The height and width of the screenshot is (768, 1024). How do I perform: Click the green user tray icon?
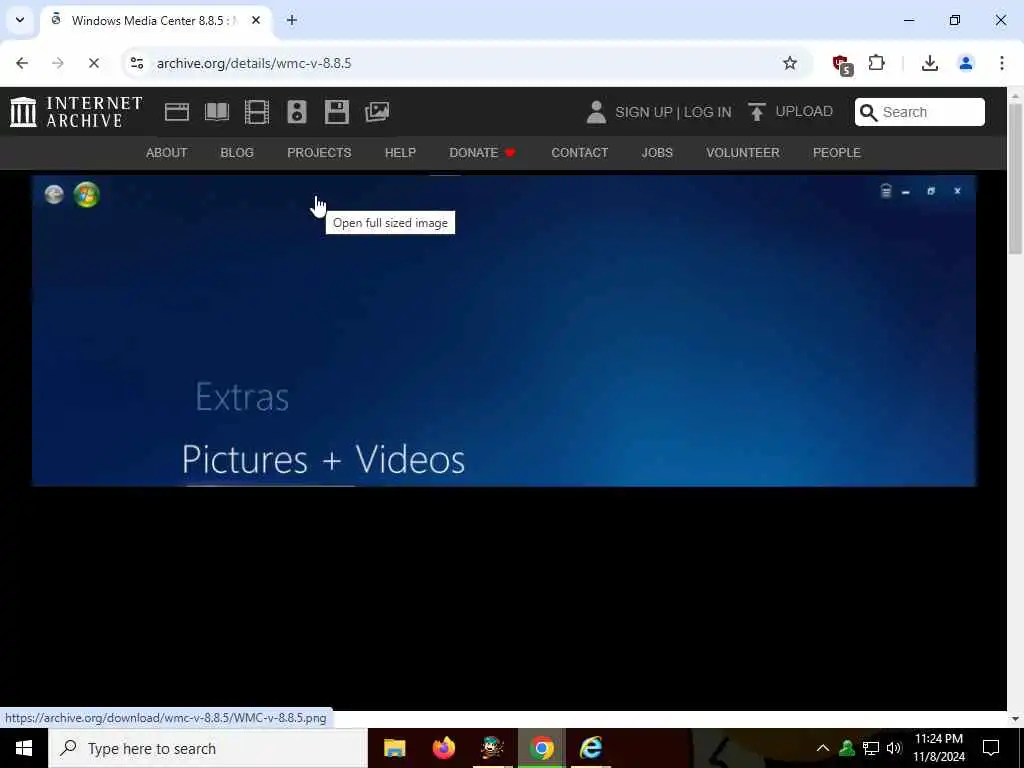tap(847, 748)
